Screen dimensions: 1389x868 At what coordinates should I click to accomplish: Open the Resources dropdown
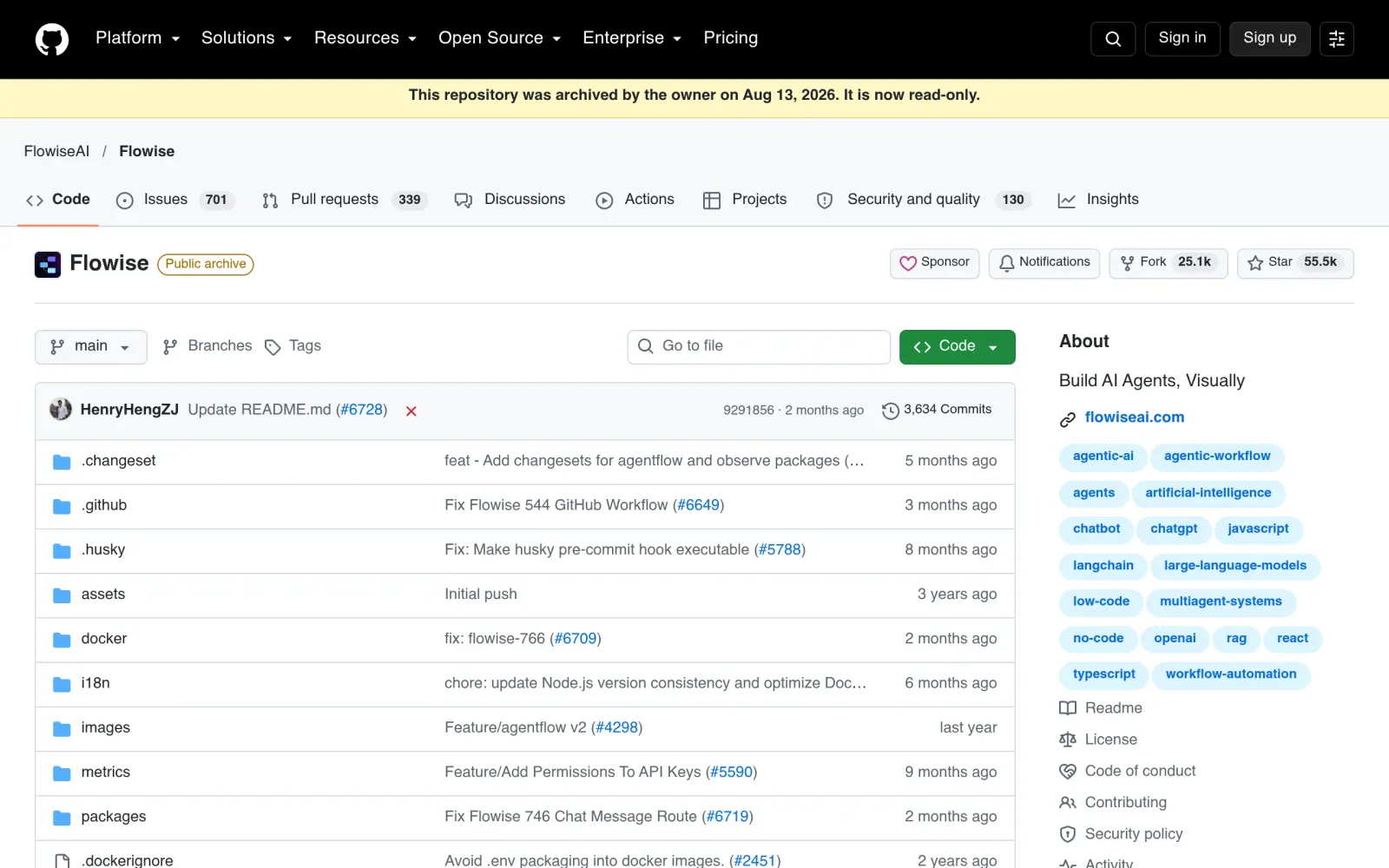coord(365,38)
